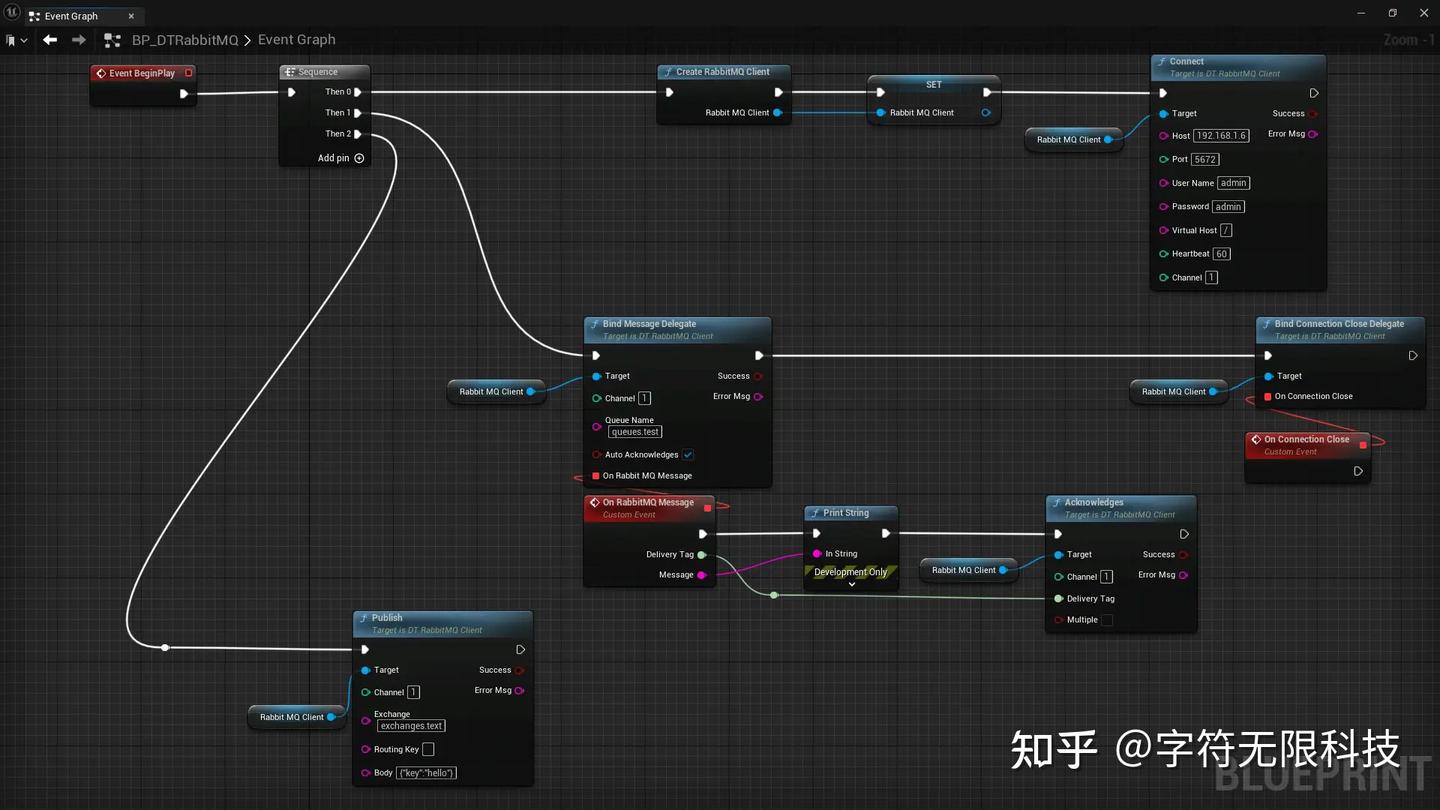Click the Then 2 output pin
Image resolution: width=1440 pixels, height=810 pixels.
point(357,134)
